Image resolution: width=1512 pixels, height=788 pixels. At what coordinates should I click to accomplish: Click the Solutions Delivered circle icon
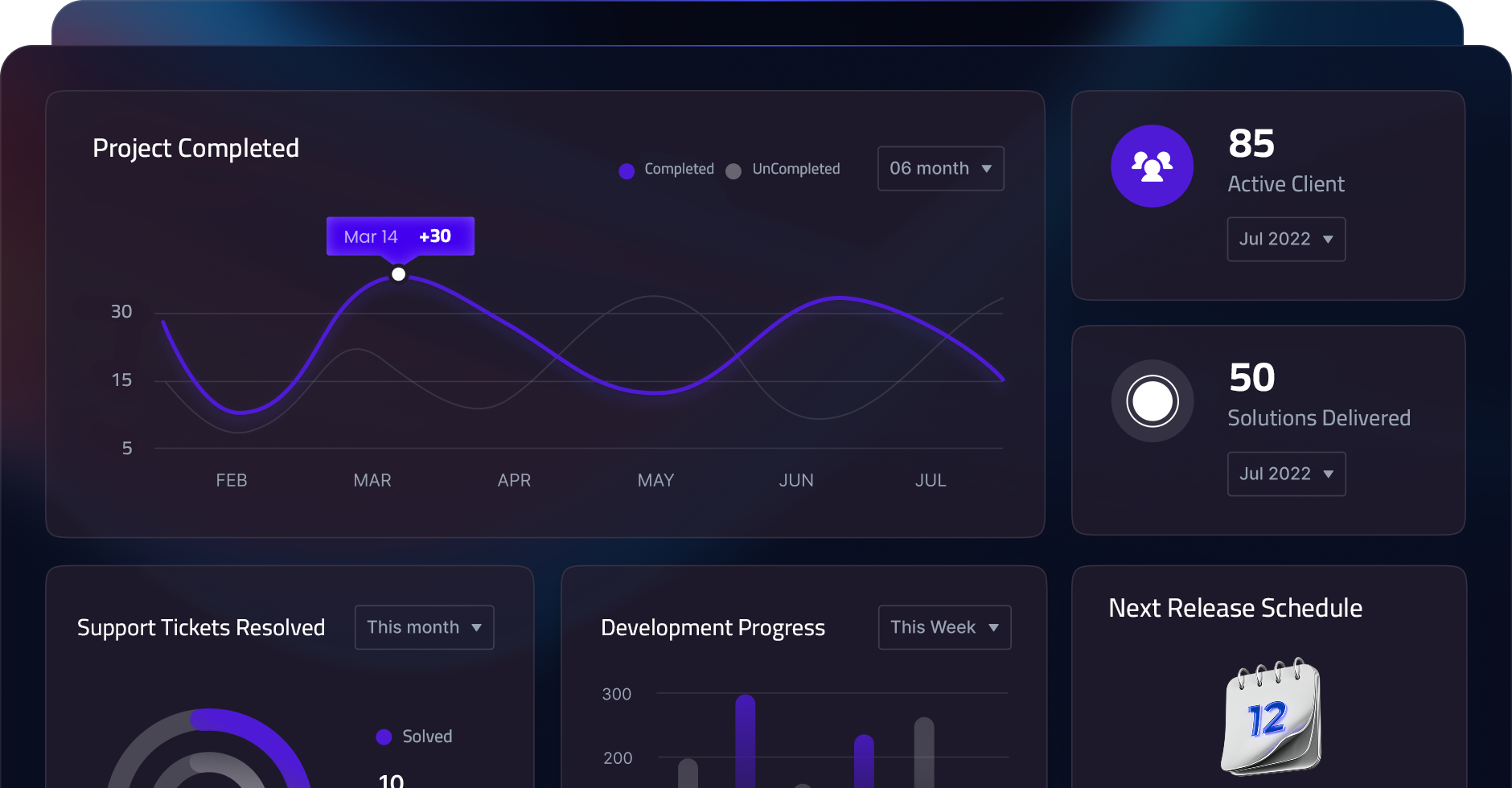pos(1152,400)
